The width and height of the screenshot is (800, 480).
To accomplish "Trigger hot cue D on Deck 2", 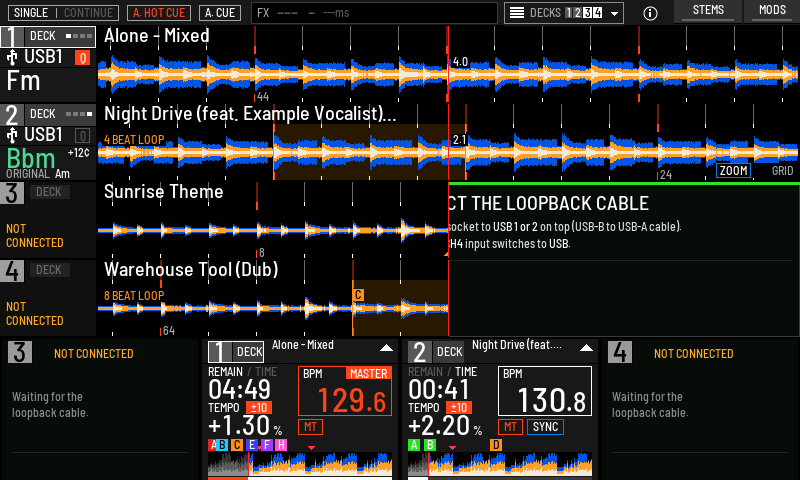I will pyautogui.click(x=496, y=445).
